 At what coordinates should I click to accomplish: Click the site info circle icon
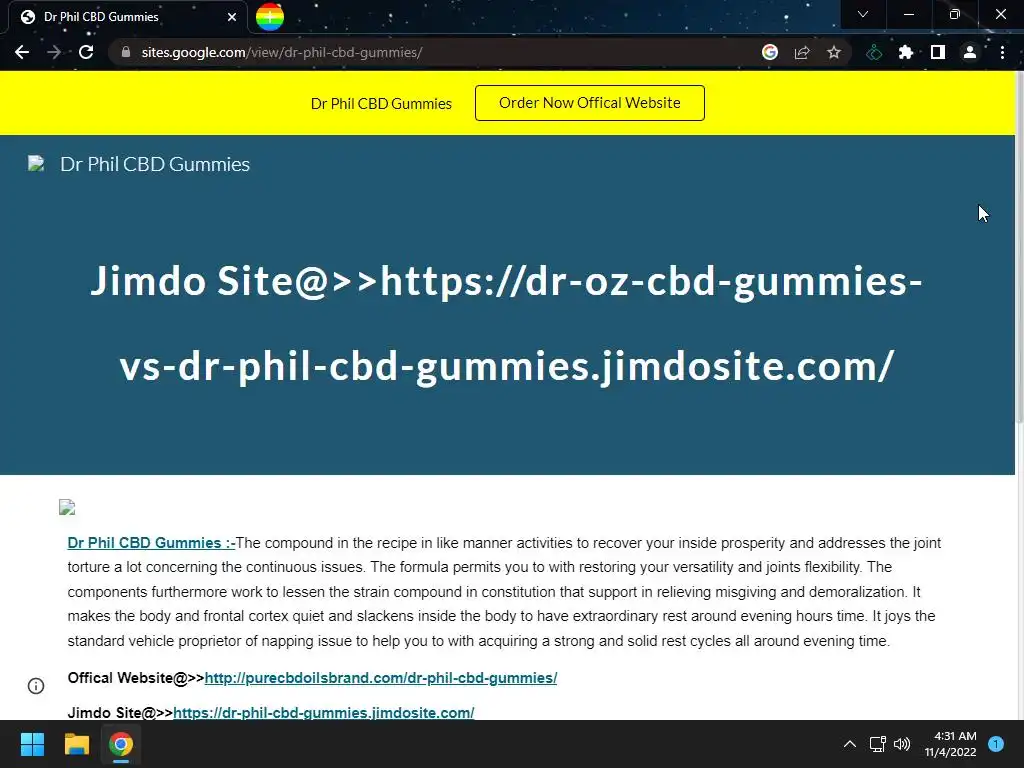pos(36,686)
